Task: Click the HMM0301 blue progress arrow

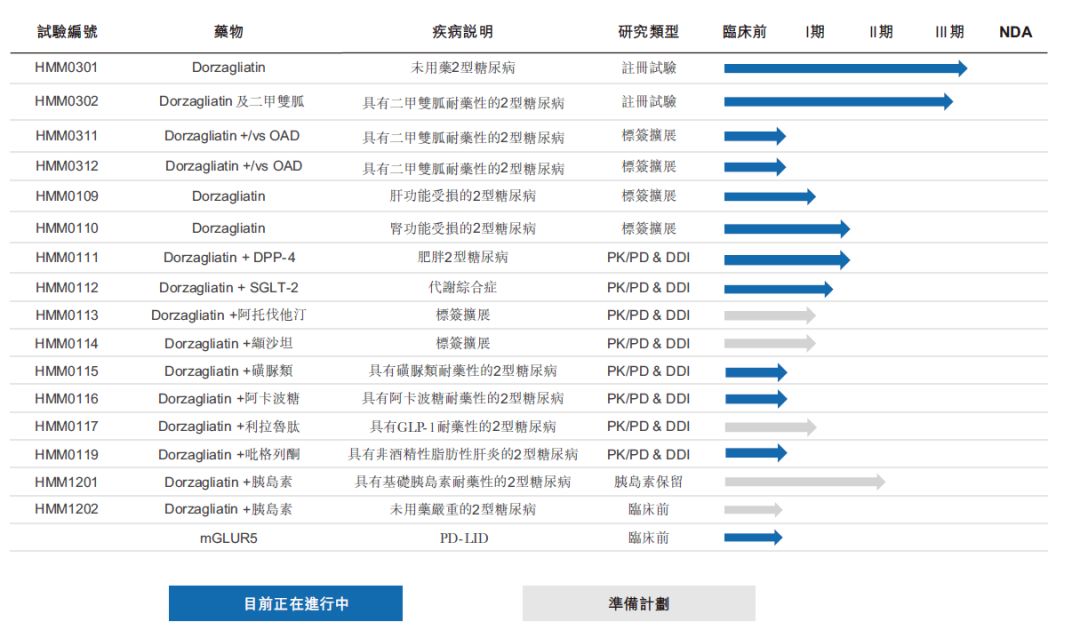Action: tap(846, 68)
